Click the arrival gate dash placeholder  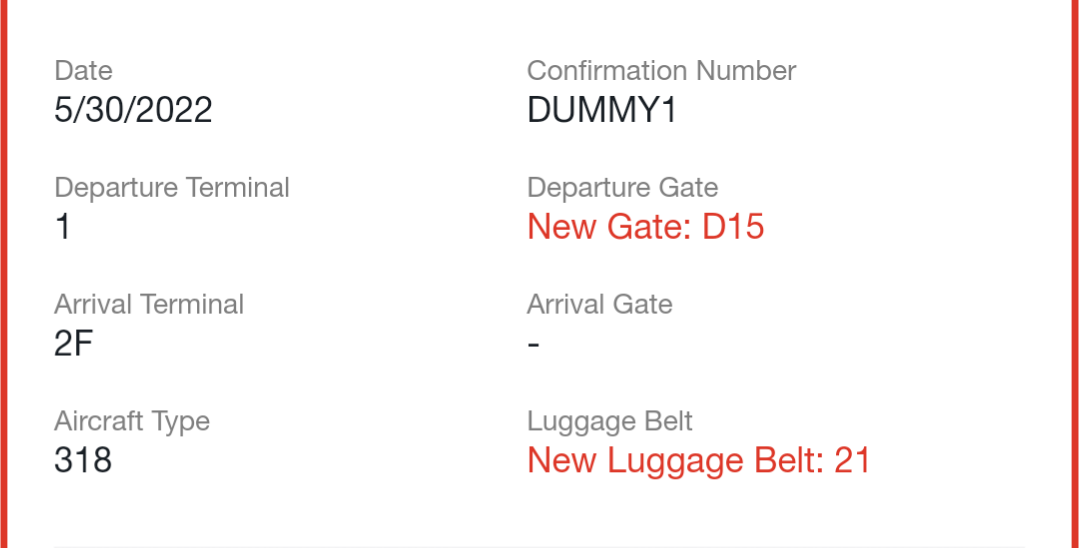click(533, 344)
